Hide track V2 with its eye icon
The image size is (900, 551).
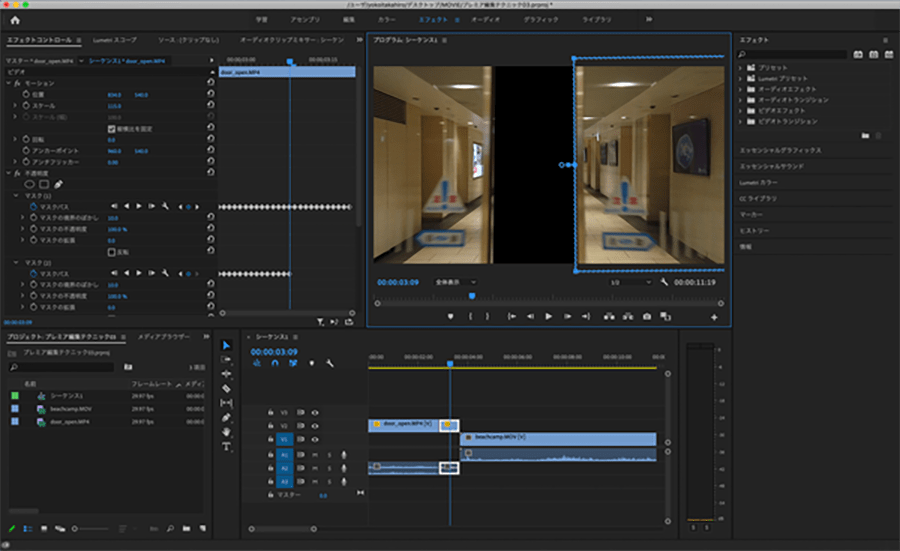pos(315,425)
